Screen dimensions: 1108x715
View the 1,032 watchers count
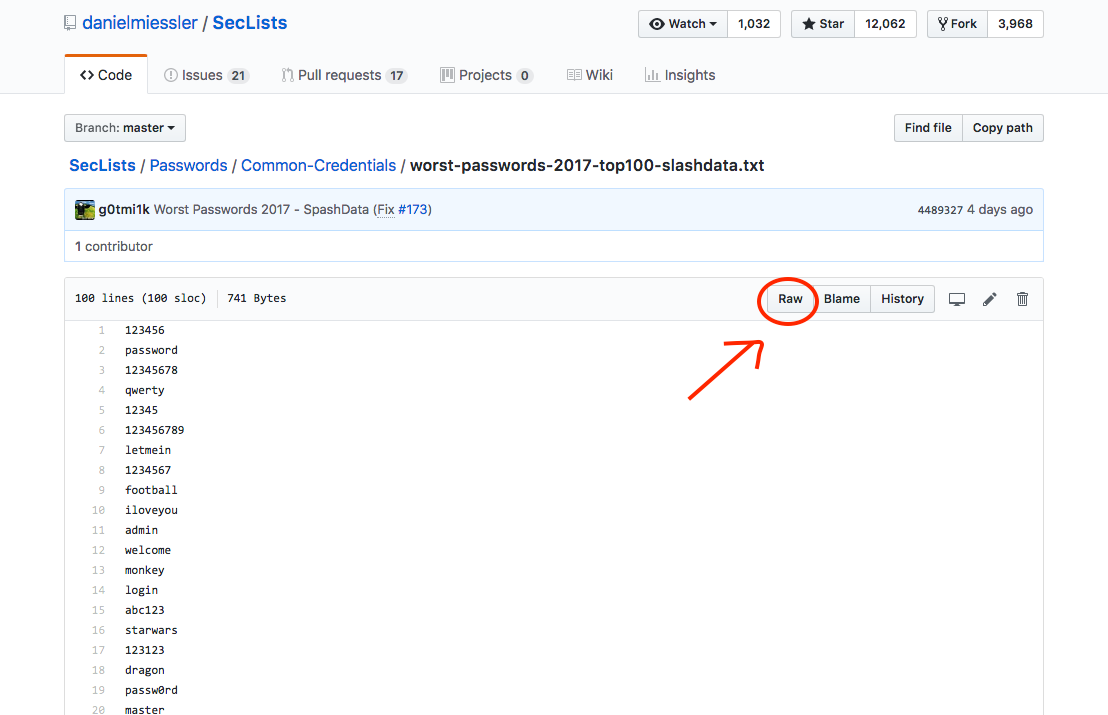[754, 24]
